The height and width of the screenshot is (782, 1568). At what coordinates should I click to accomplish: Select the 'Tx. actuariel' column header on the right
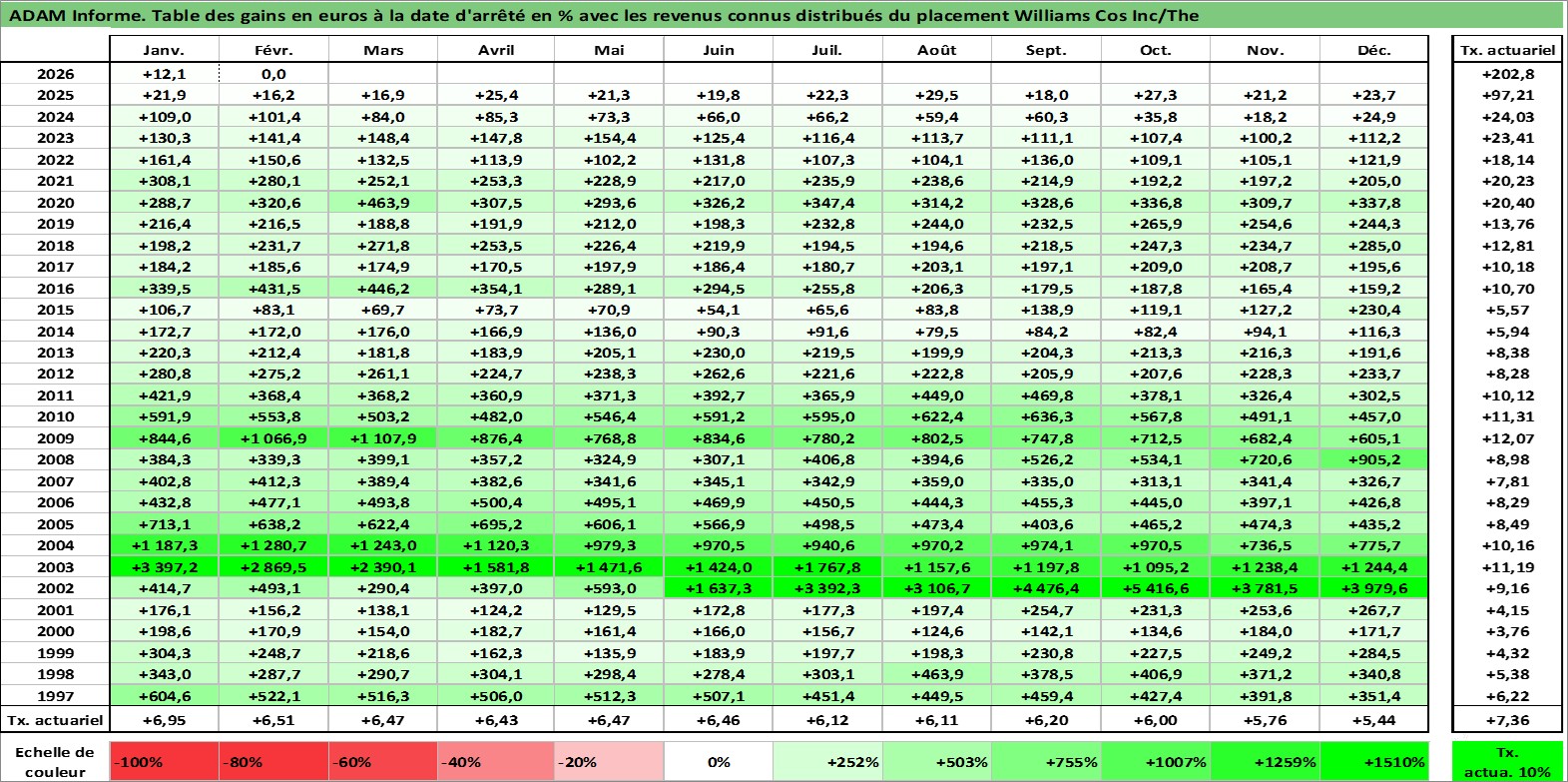point(1507,50)
